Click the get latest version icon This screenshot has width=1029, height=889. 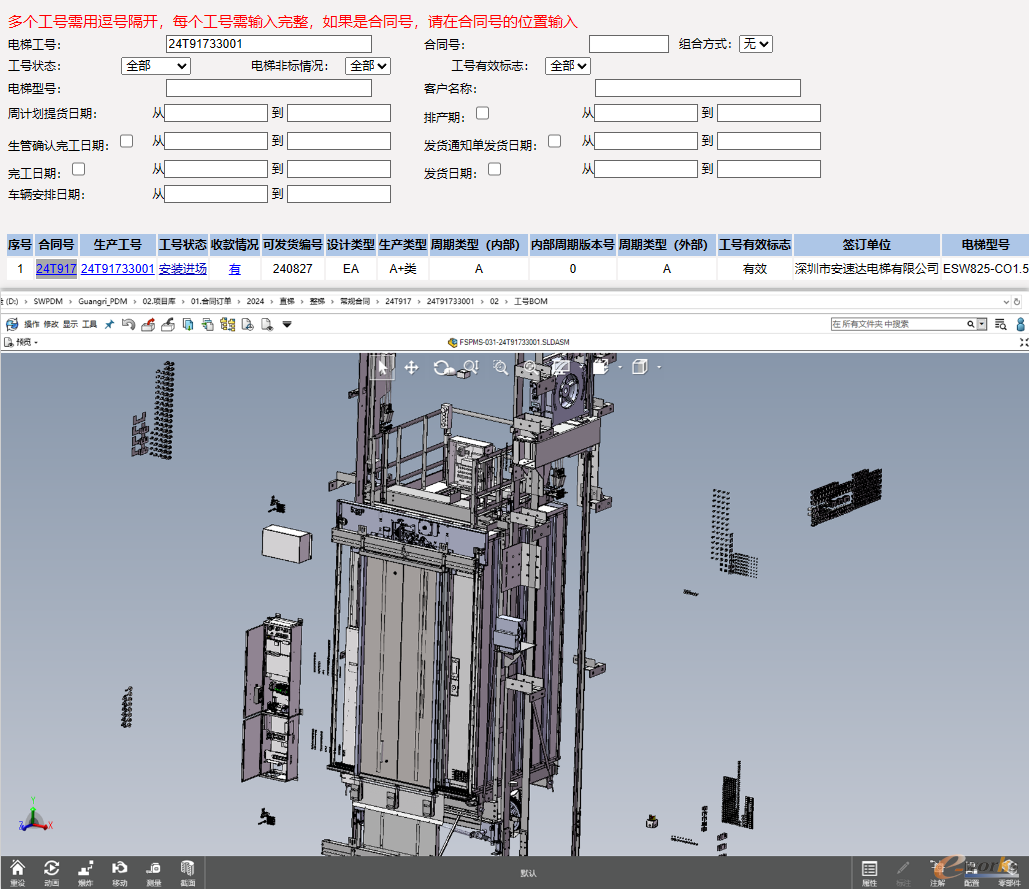pyautogui.click(x=188, y=324)
